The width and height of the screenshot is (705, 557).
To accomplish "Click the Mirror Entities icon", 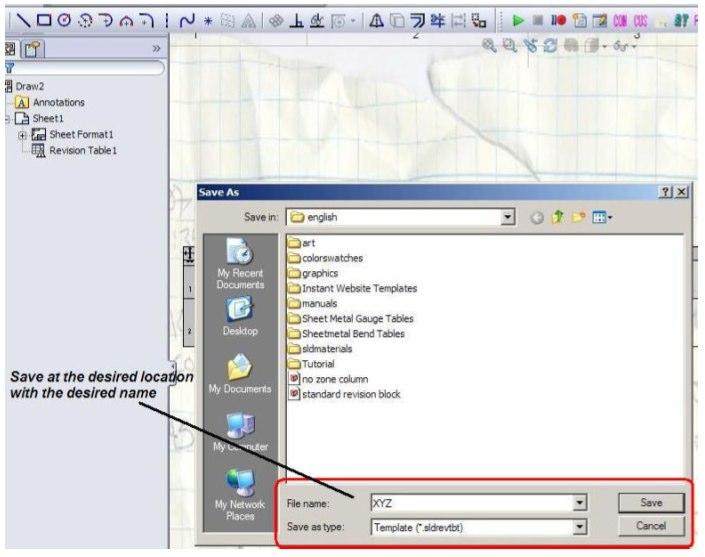I will (x=376, y=20).
